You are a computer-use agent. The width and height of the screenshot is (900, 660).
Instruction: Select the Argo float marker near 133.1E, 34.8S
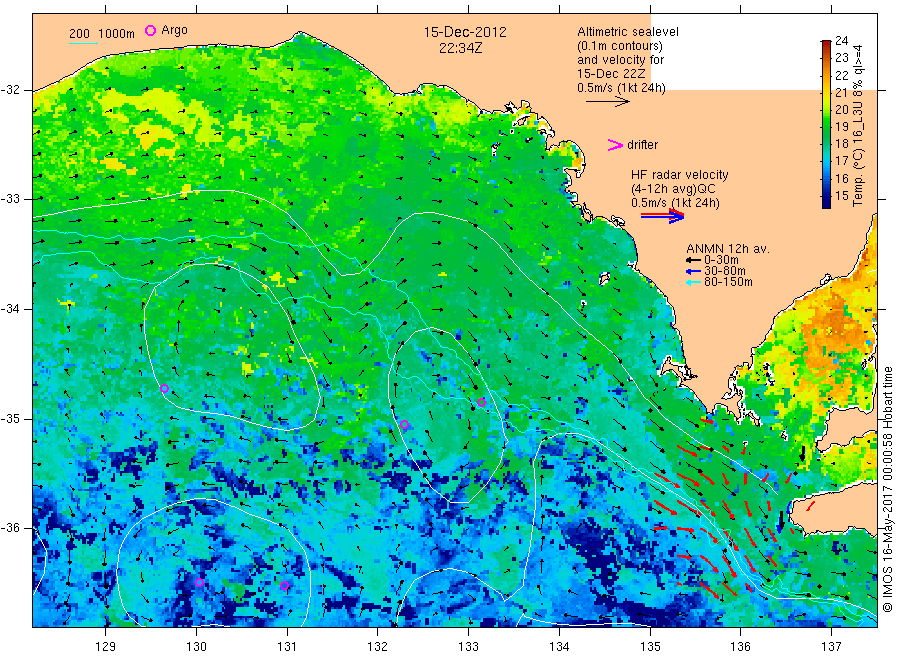click(482, 402)
